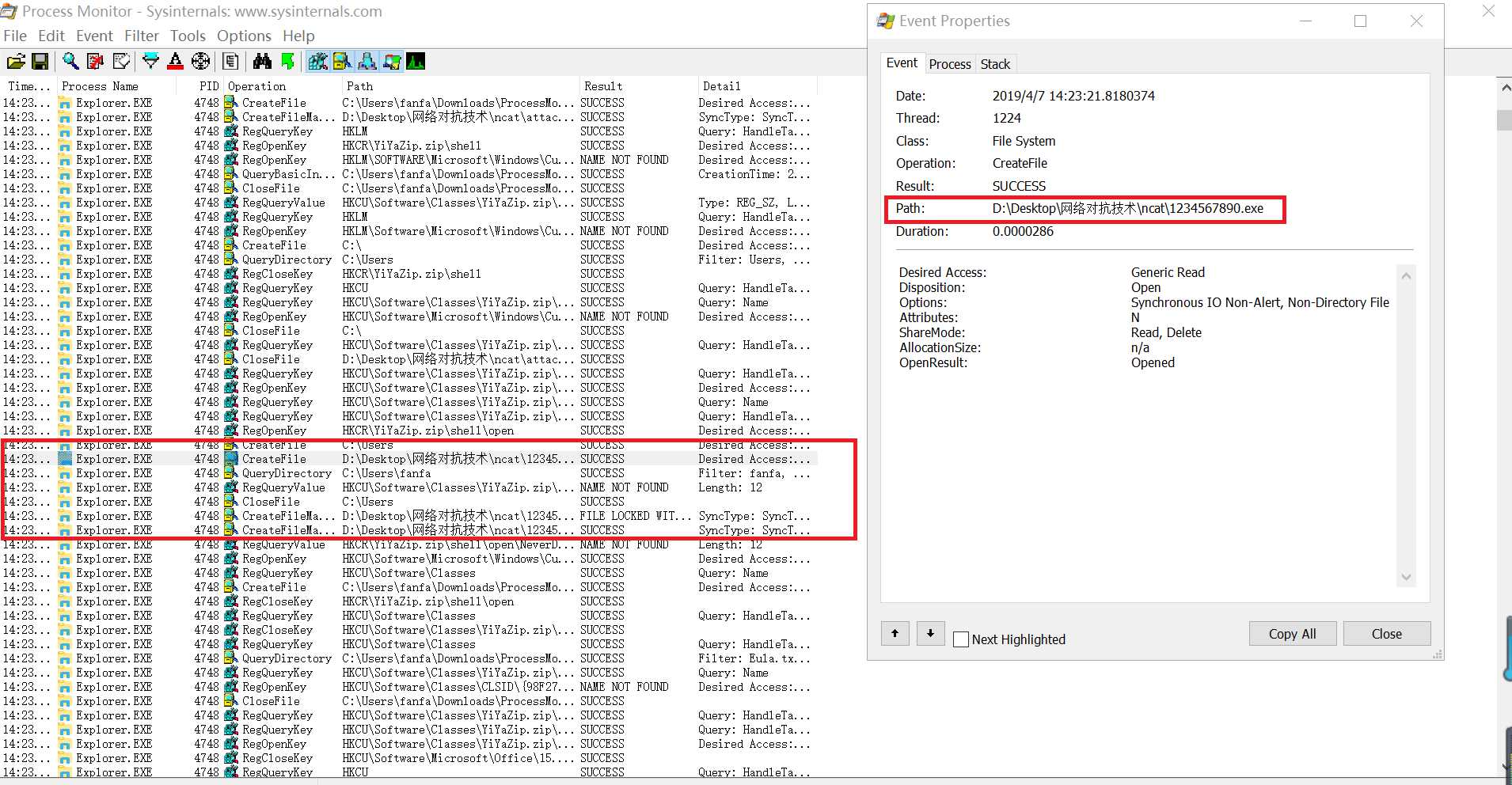Click the Close button in Event Properties
The width and height of the screenshot is (1512, 785).
pyautogui.click(x=1387, y=634)
